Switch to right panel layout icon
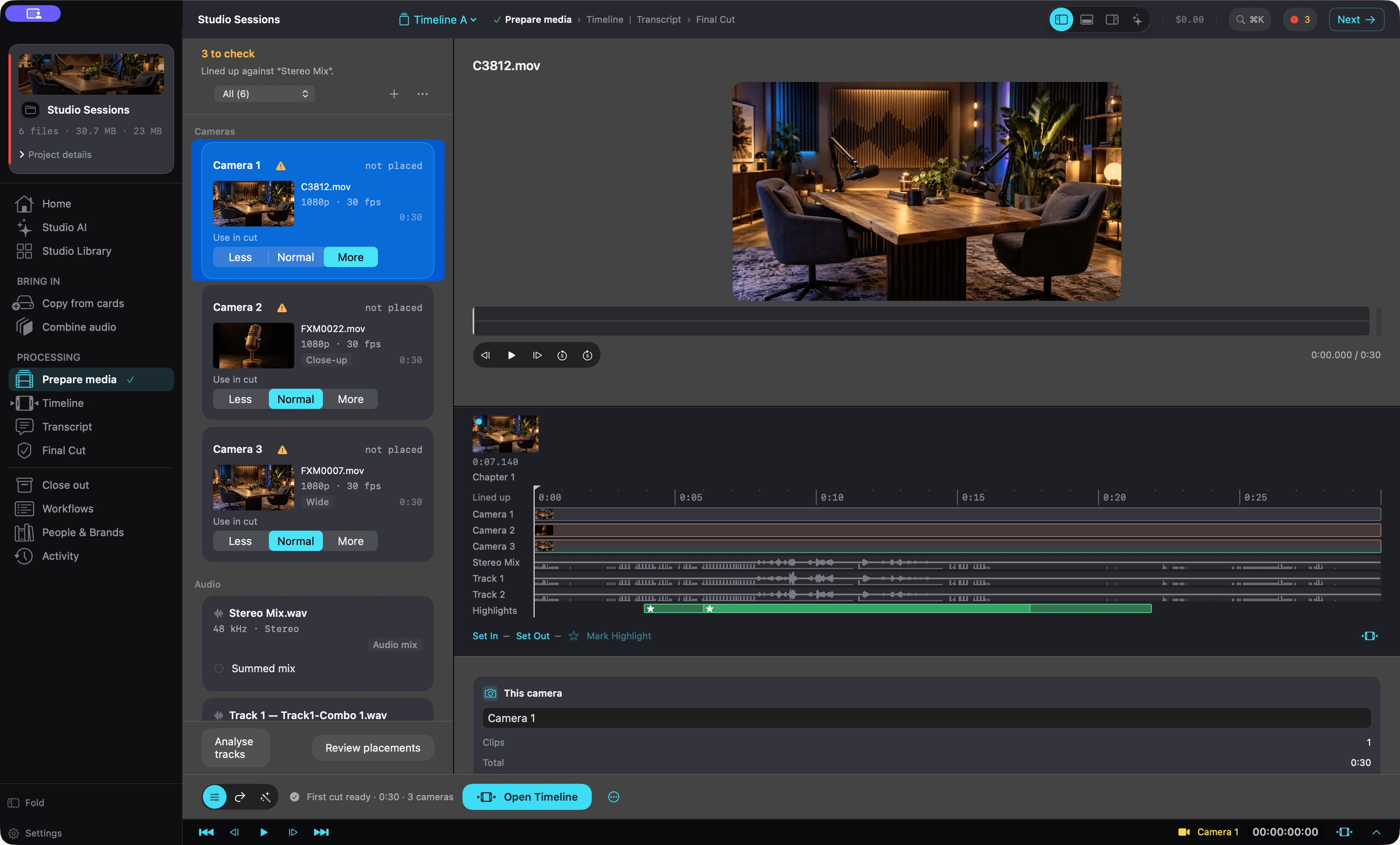 coord(1112,19)
